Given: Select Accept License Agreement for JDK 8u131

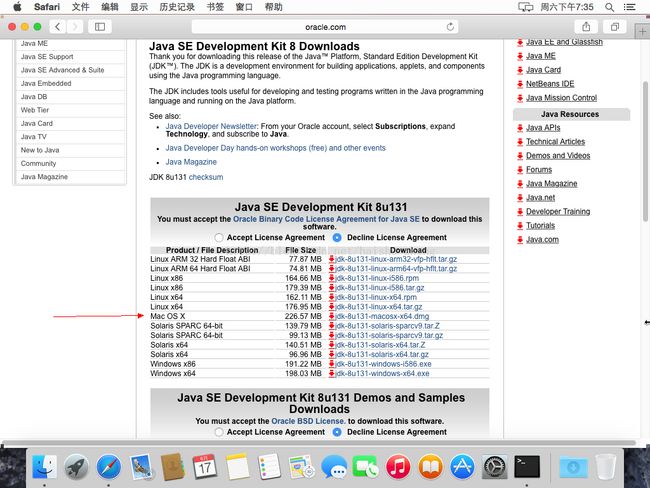Looking at the screenshot, I should (x=219, y=238).
